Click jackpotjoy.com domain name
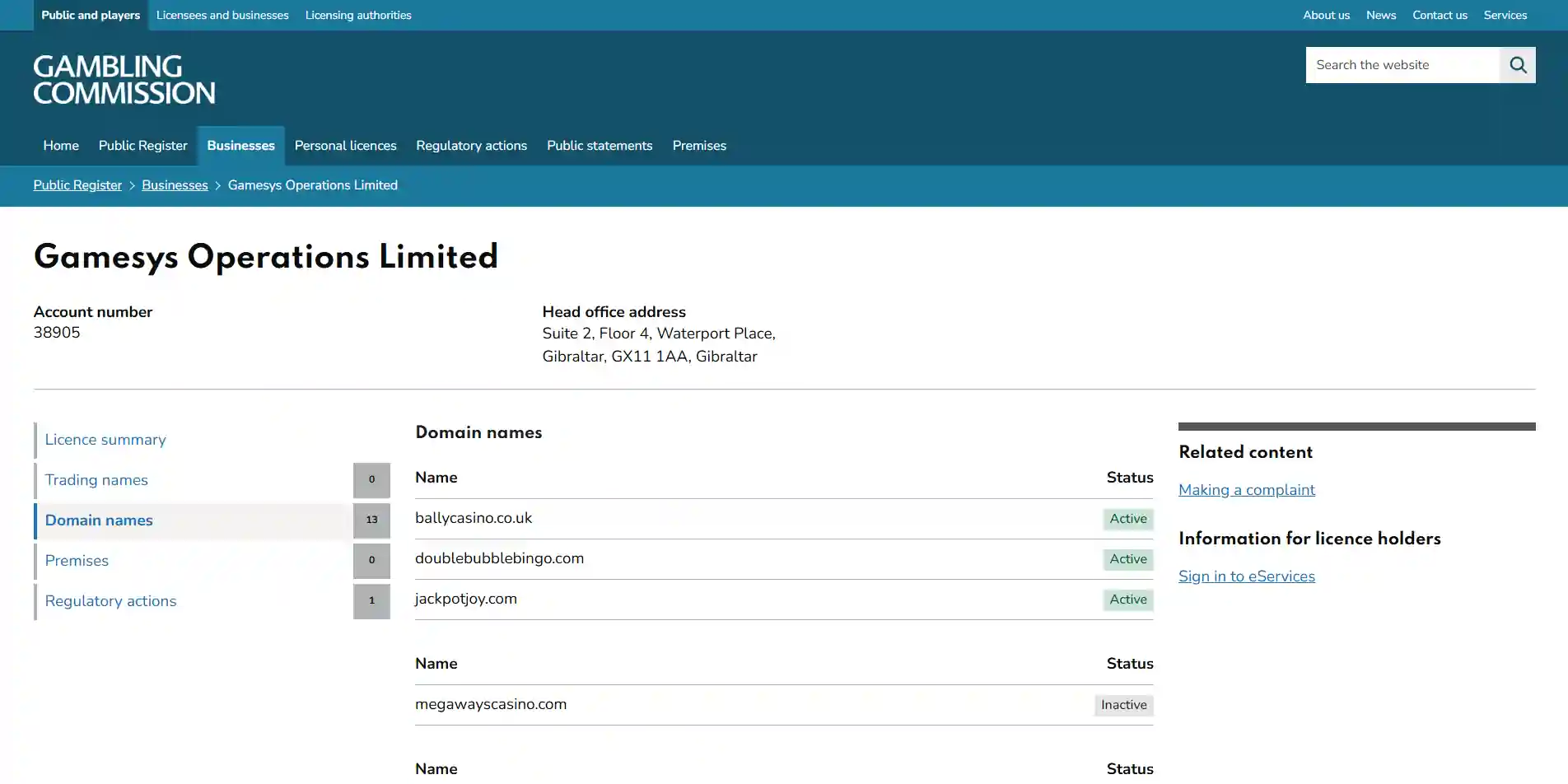Viewport: 1568px width, 784px height. click(x=466, y=599)
